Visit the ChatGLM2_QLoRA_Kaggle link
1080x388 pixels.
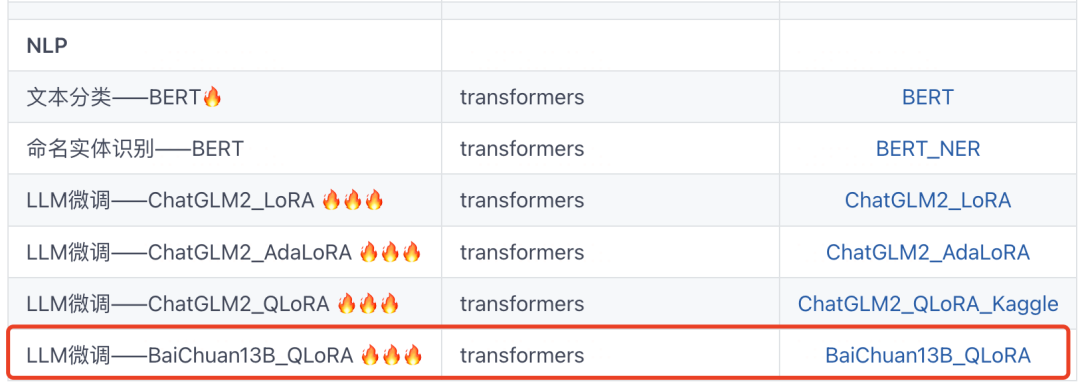928,304
